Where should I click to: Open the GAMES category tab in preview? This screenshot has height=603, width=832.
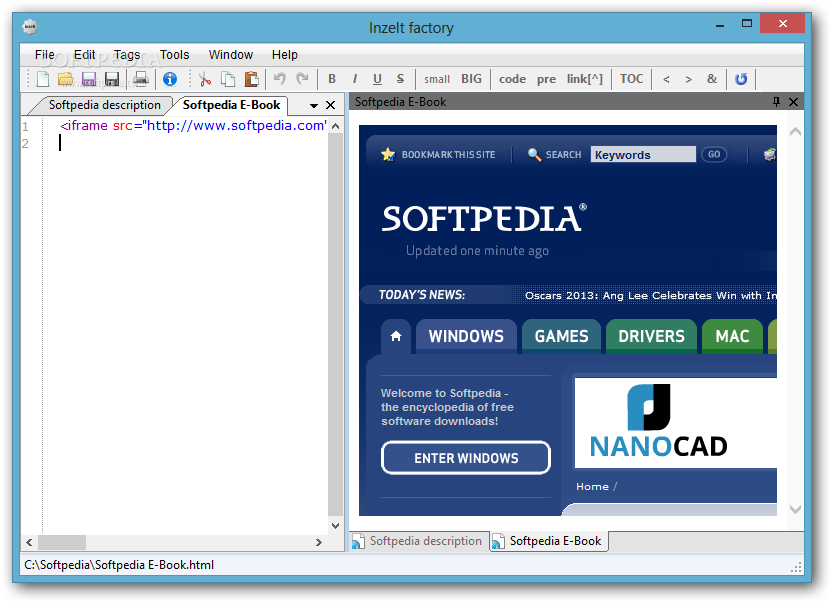[561, 336]
